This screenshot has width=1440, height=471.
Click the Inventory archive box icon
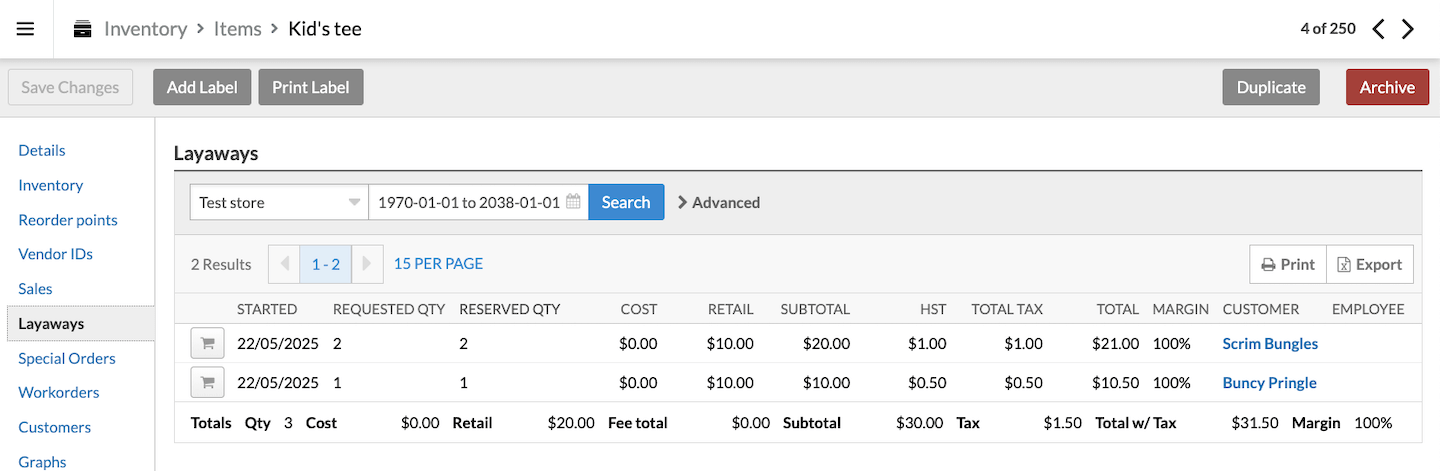[83, 29]
